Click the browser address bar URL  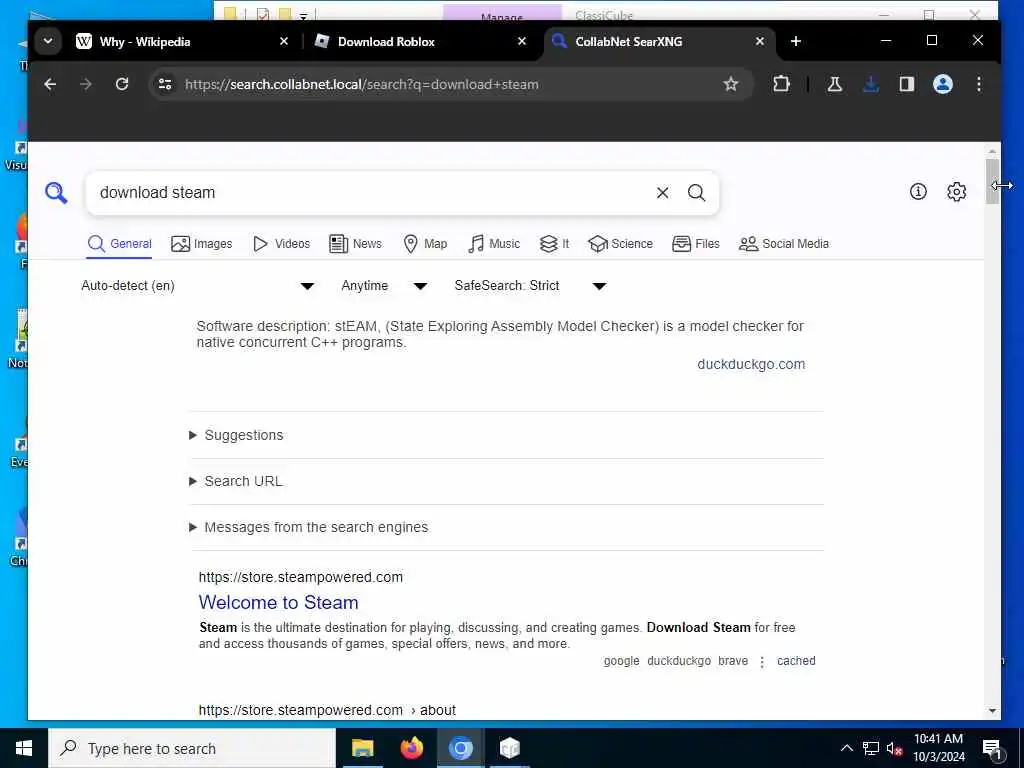point(362,84)
